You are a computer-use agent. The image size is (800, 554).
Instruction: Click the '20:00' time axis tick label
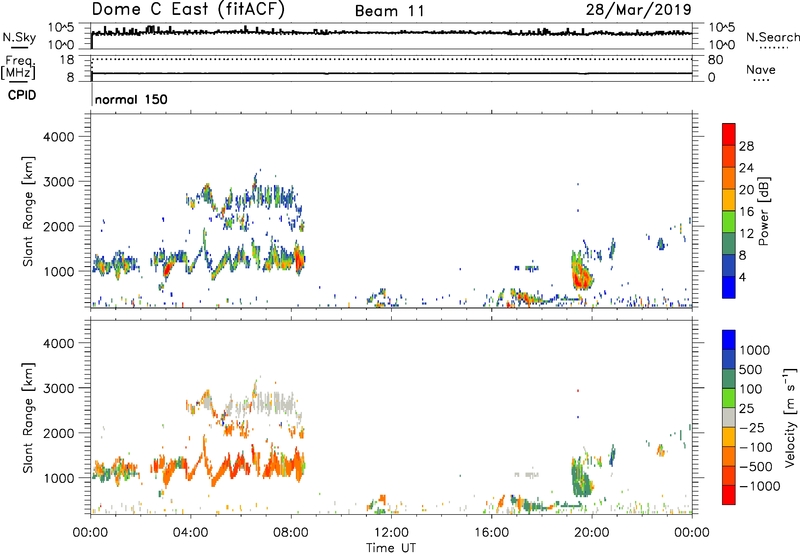[x=592, y=533]
